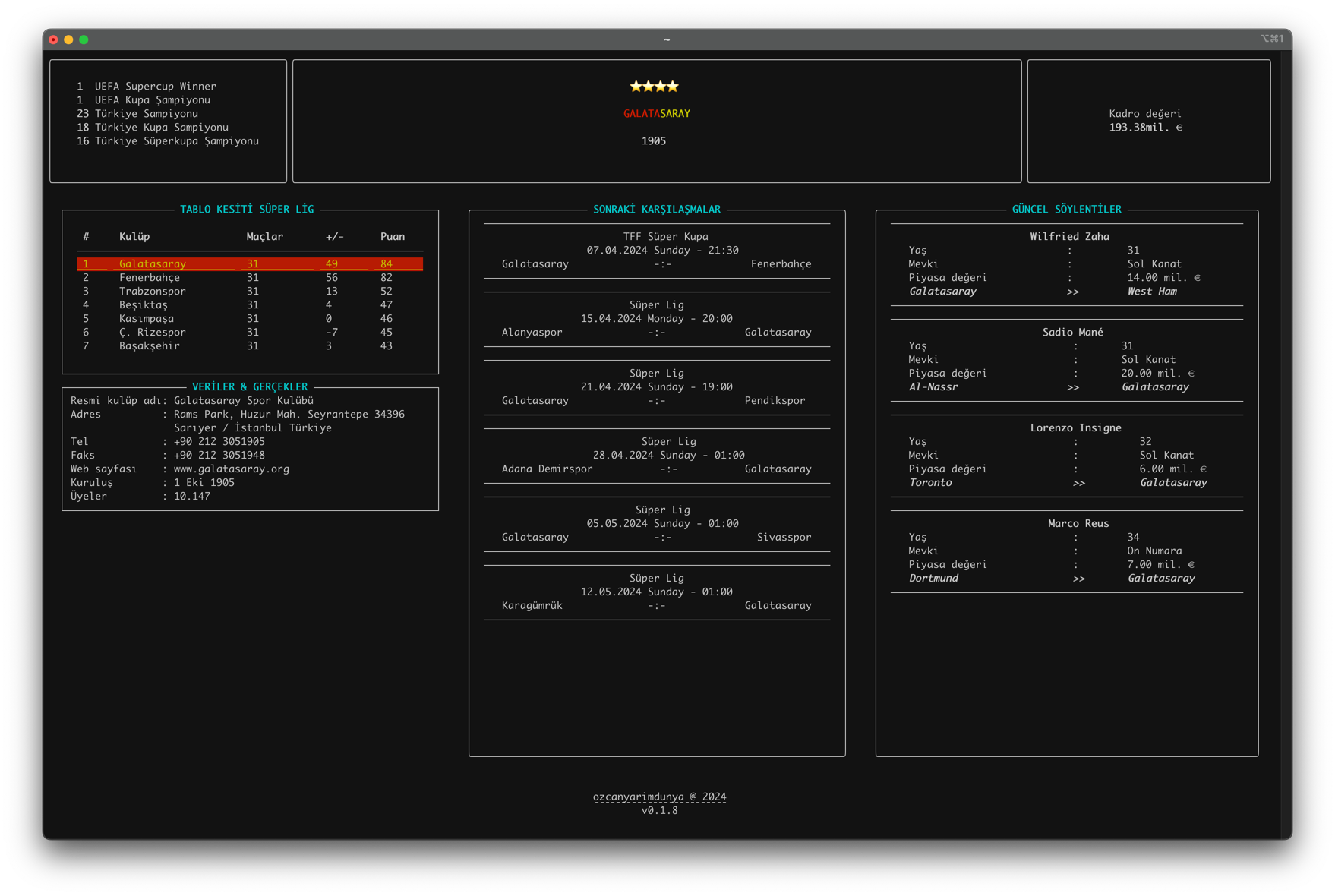Click the Puan column header
Image resolution: width=1335 pixels, height=896 pixels.
click(393, 236)
